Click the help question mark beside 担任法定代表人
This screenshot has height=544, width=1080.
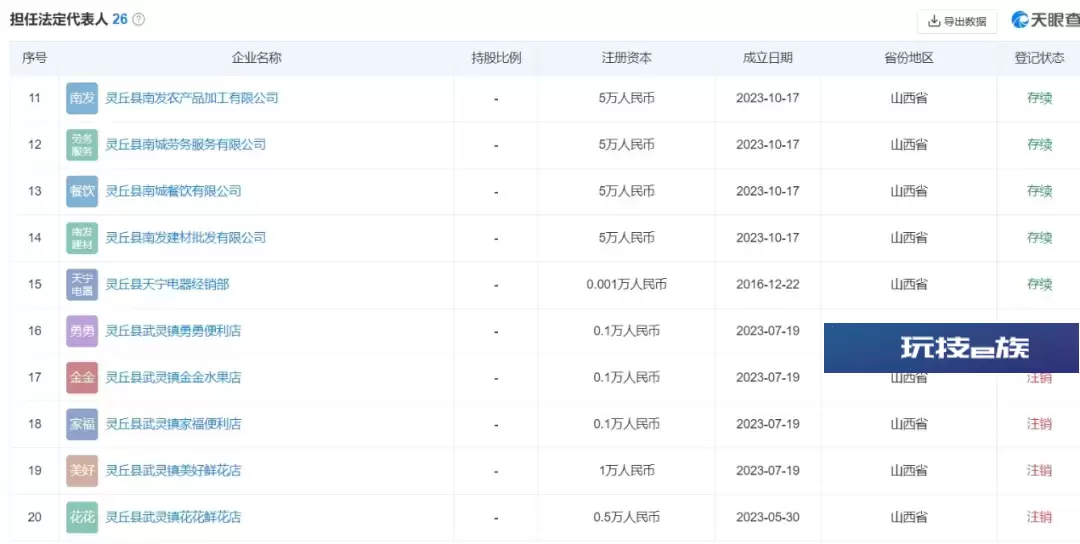tap(138, 20)
